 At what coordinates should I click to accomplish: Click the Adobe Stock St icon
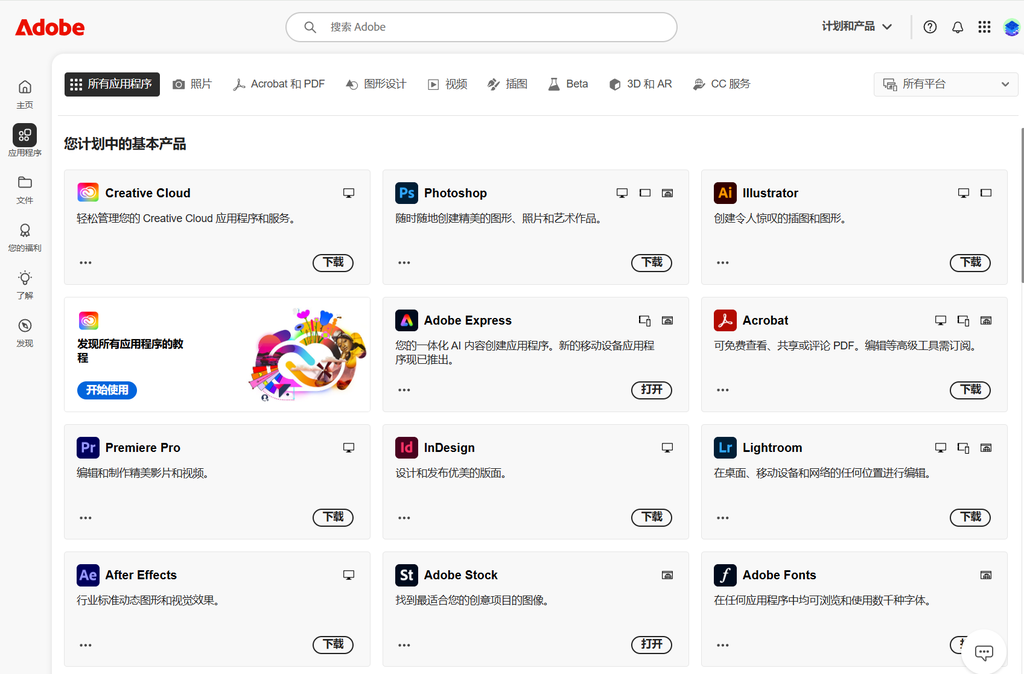click(406, 575)
